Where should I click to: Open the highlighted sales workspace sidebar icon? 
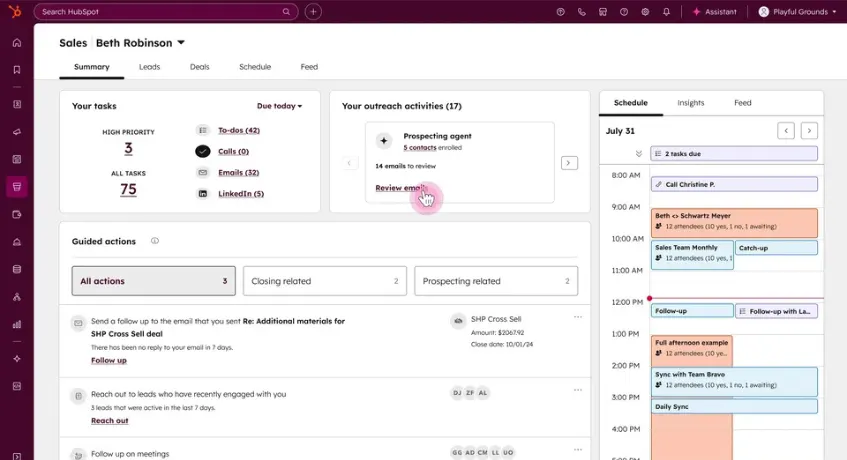17,187
